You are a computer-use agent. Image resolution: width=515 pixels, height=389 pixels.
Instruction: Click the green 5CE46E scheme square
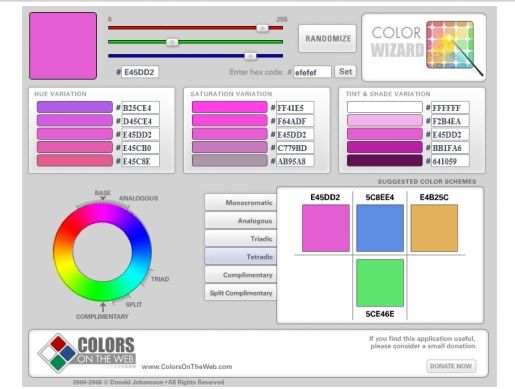pos(380,283)
